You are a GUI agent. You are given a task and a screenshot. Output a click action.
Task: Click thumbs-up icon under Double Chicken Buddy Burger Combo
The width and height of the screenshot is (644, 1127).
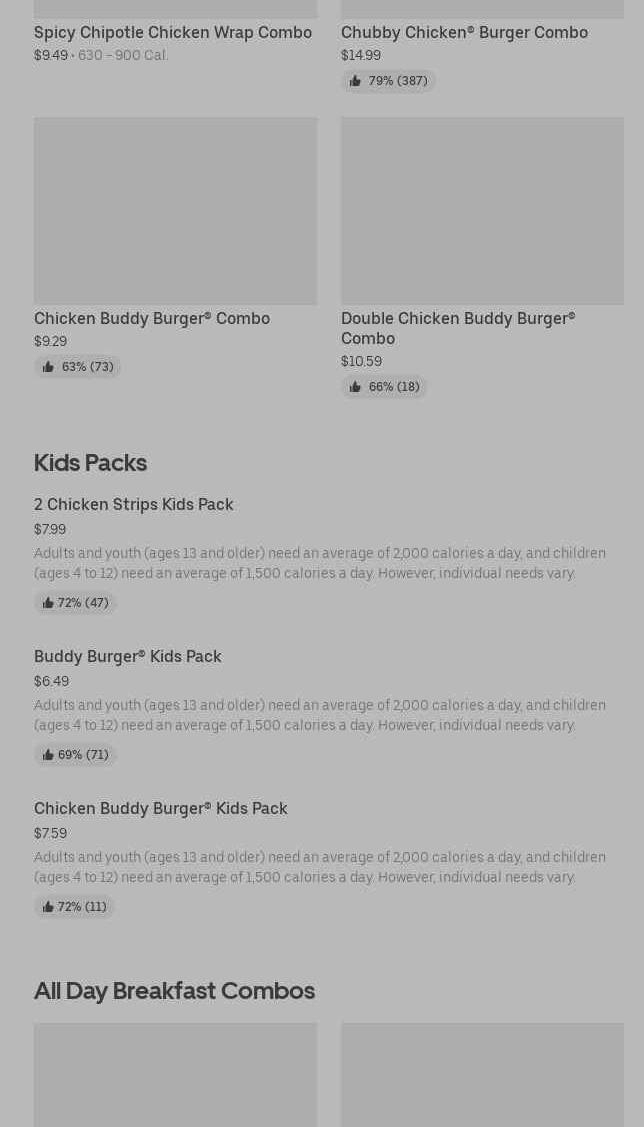[355, 387]
